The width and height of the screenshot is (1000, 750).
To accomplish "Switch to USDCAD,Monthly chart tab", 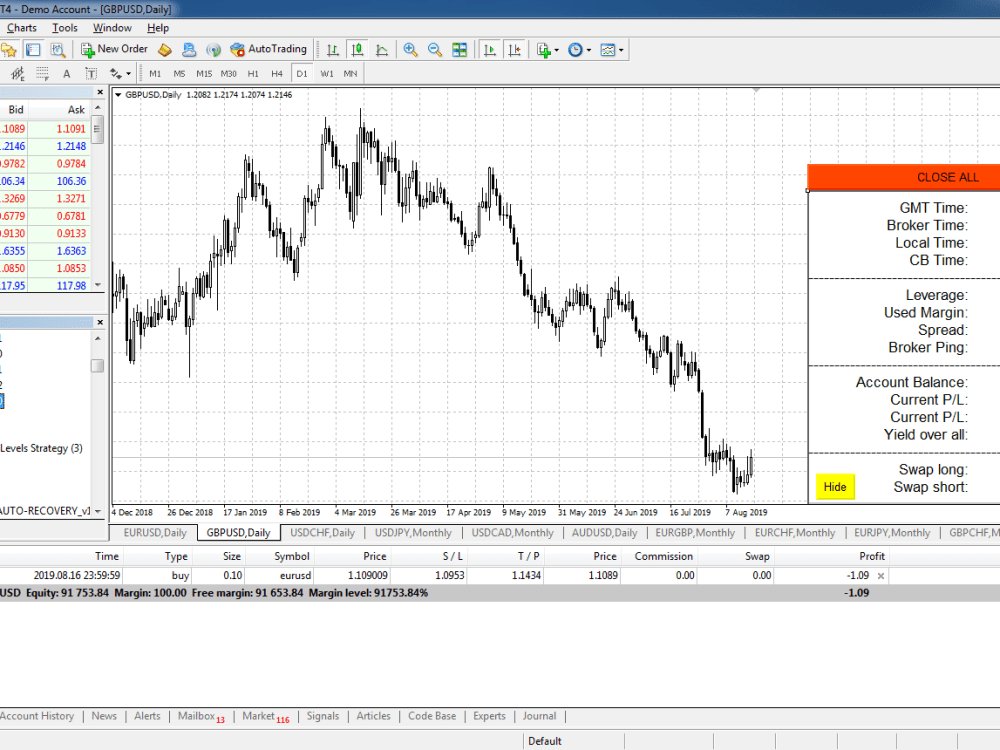I will [513, 533].
